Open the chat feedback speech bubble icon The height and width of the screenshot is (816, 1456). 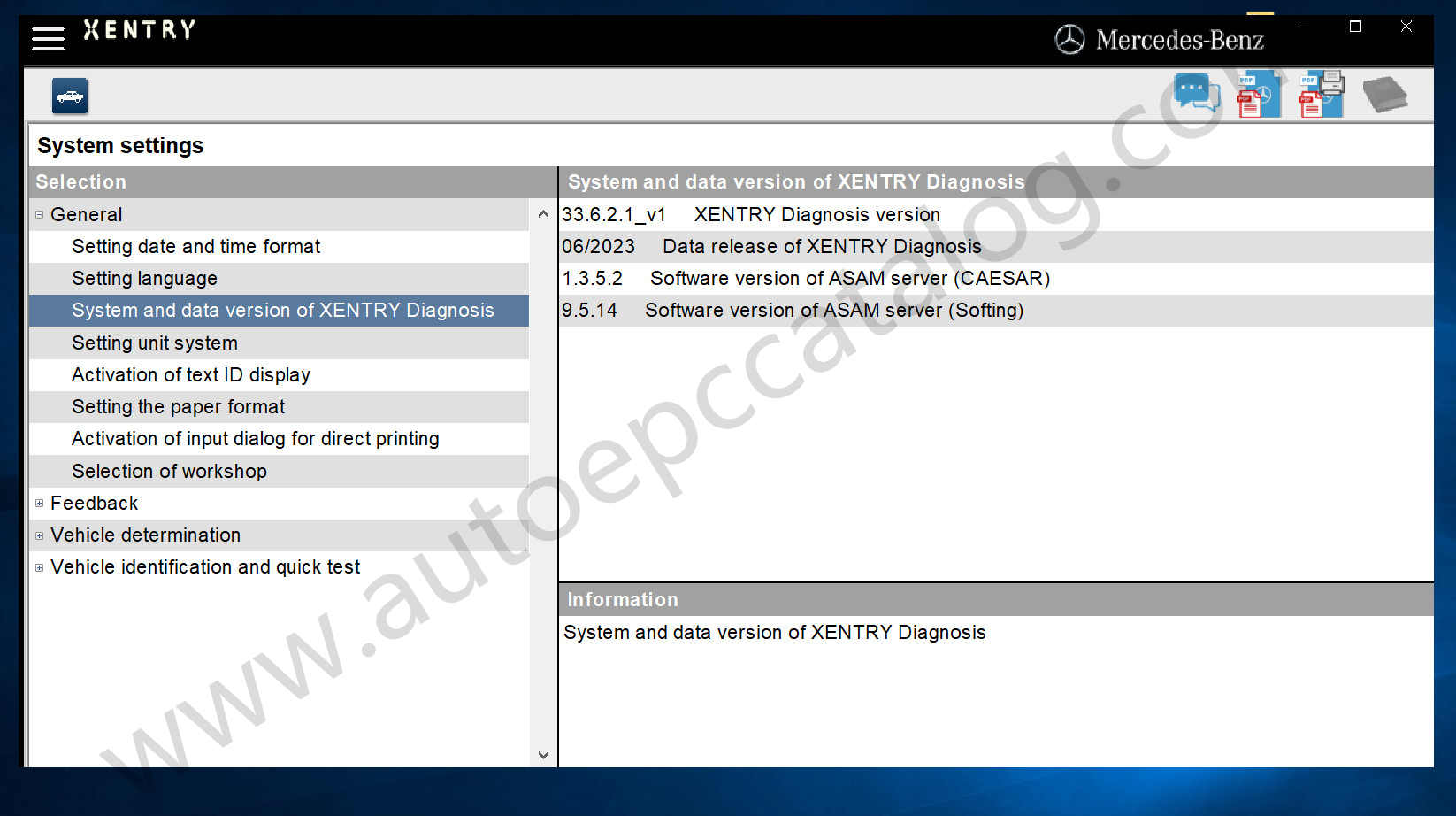coord(1197,93)
